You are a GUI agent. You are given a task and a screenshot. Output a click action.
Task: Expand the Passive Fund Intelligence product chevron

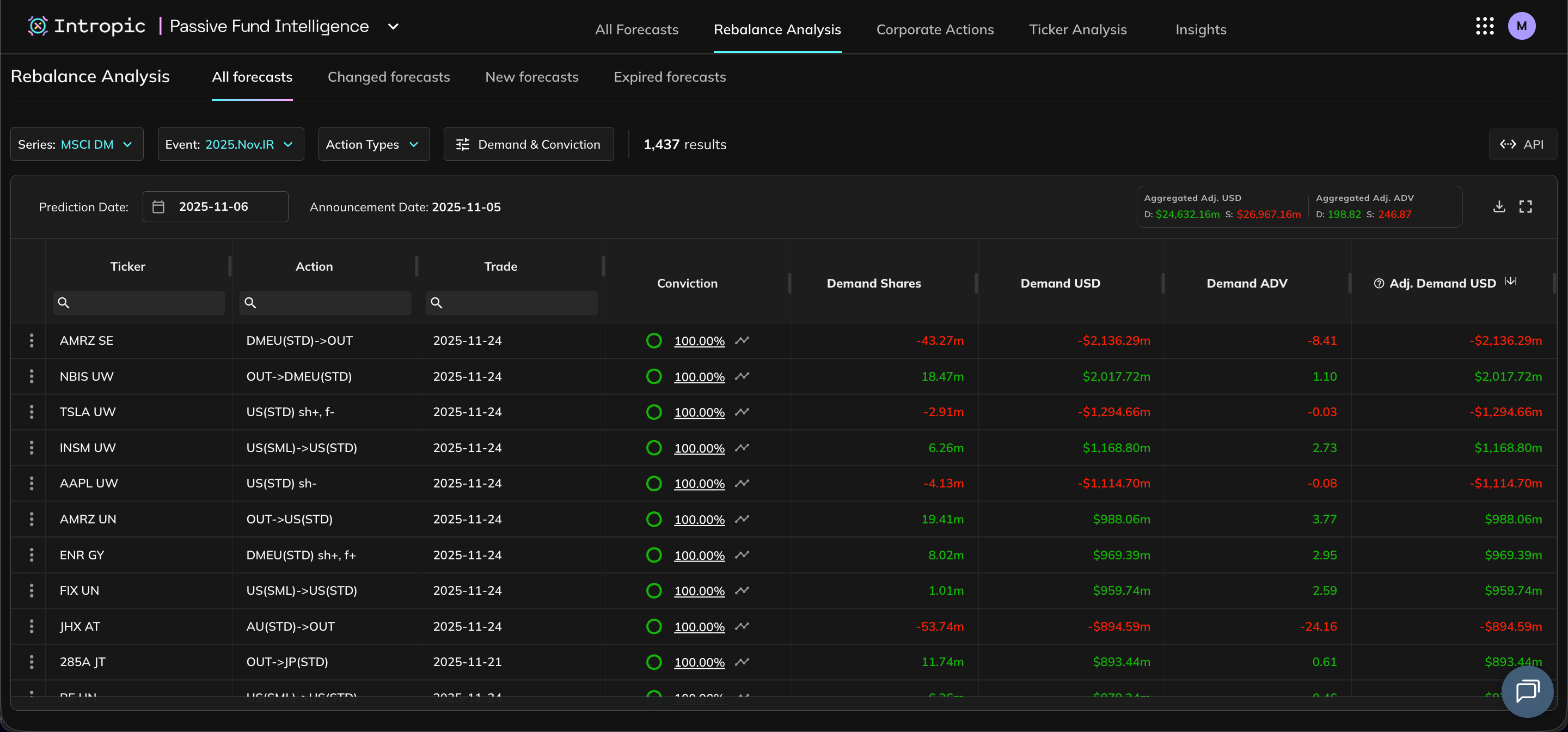393,26
